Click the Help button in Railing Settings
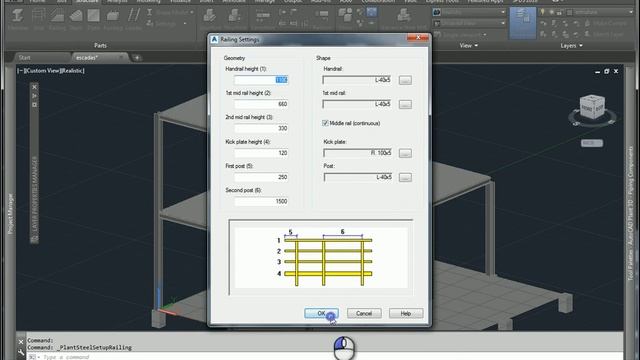Screen dimensions: 640x360 406,313
